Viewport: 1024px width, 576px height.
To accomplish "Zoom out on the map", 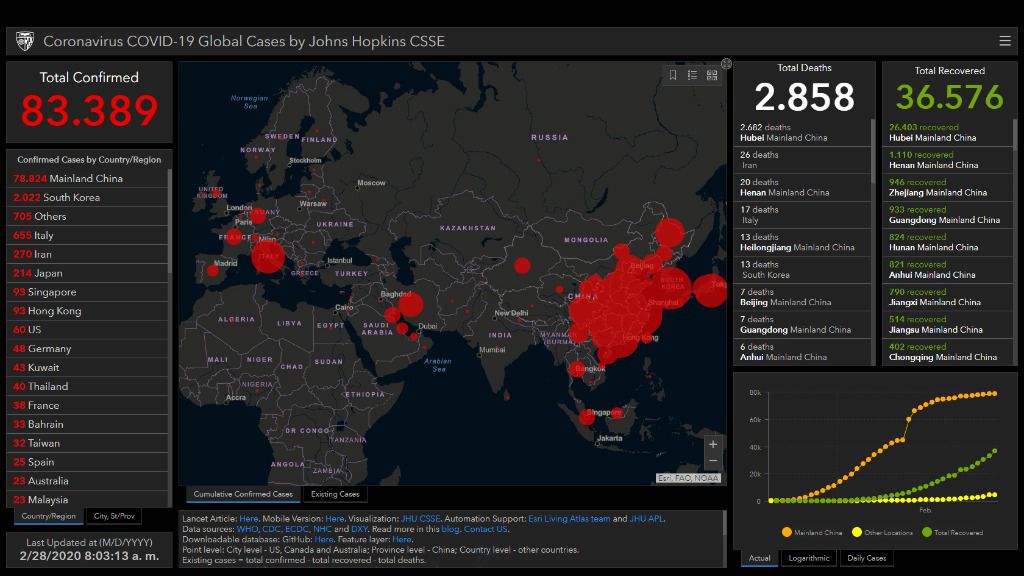I will (712, 461).
